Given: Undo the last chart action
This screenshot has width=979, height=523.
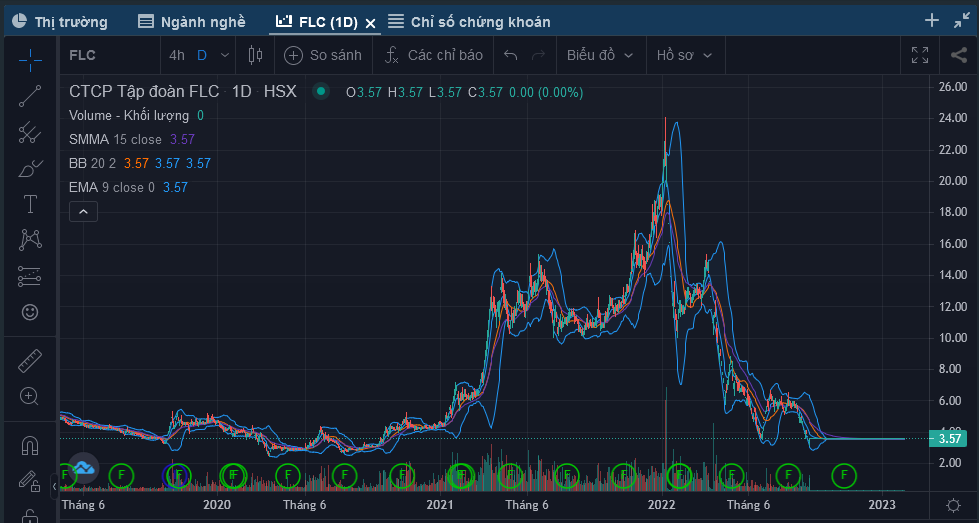Looking at the screenshot, I should (511, 56).
